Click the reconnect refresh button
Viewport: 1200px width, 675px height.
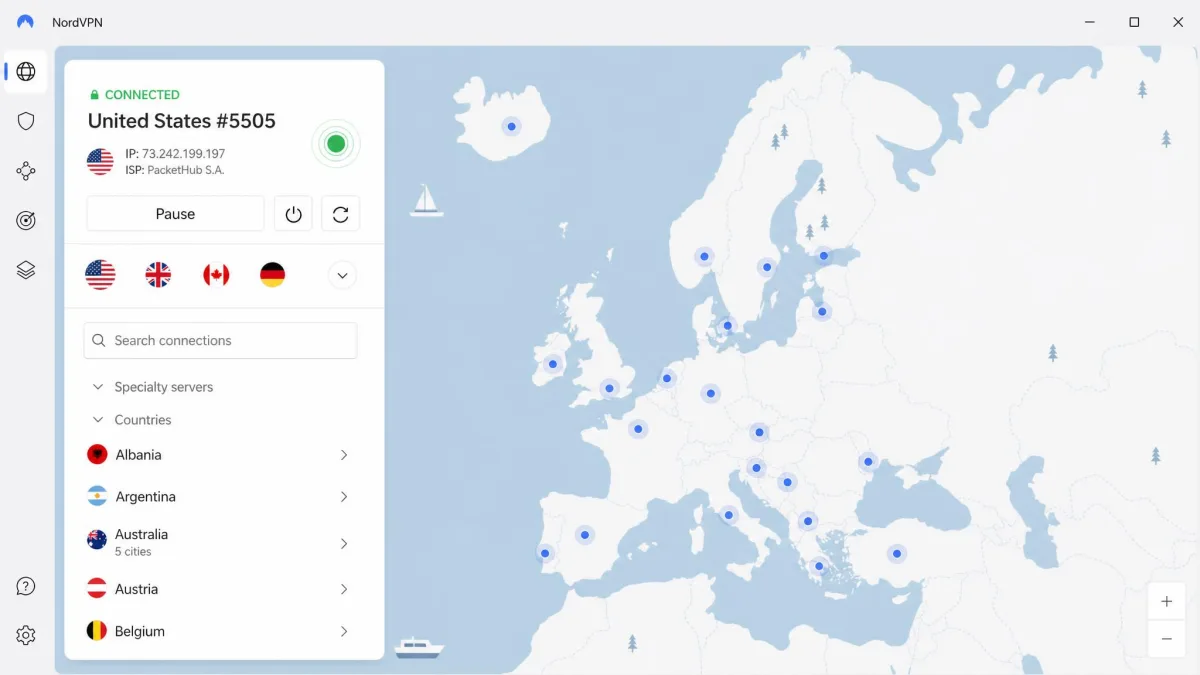click(340, 214)
